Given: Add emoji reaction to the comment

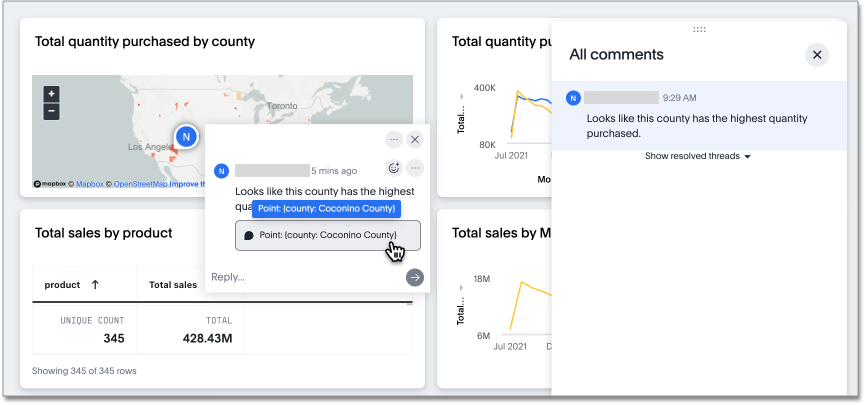Looking at the screenshot, I should pyautogui.click(x=394, y=168).
